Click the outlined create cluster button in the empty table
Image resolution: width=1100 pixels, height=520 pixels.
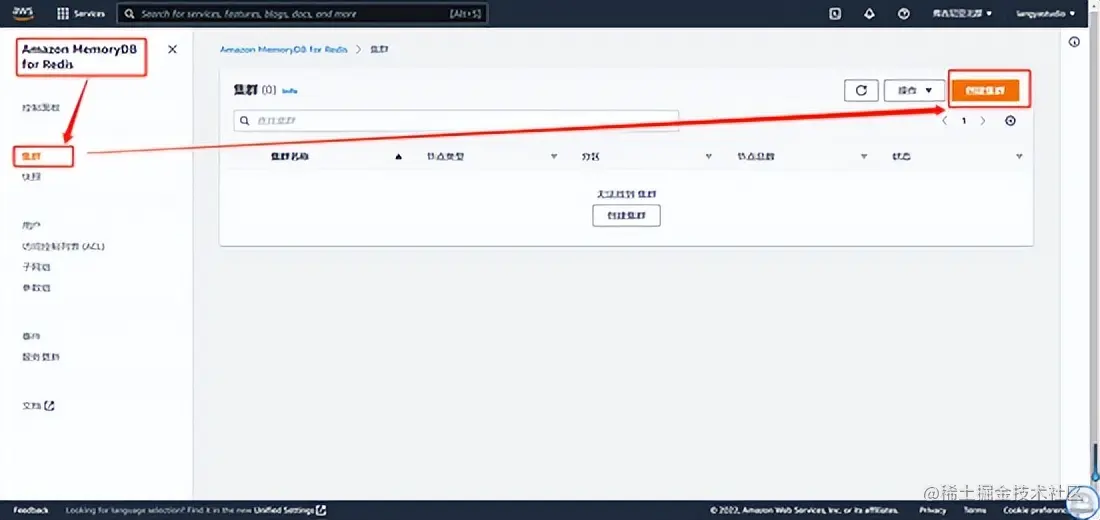pos(626,216)
